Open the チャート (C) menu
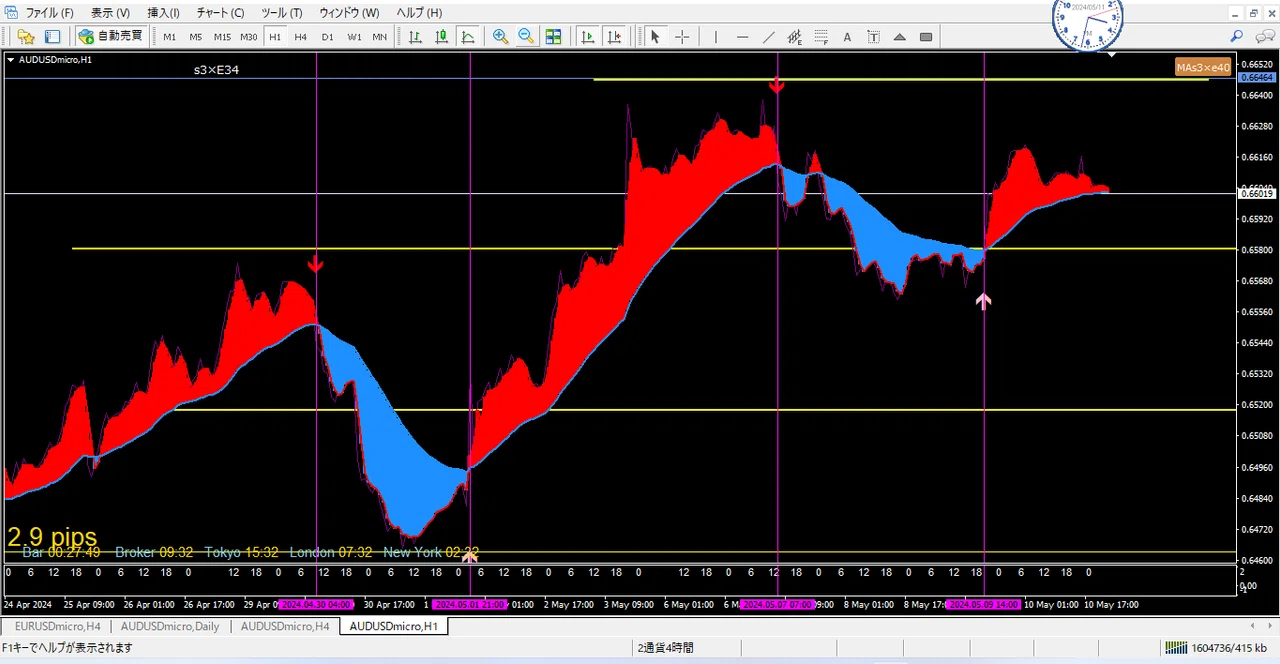 point(220,13)
